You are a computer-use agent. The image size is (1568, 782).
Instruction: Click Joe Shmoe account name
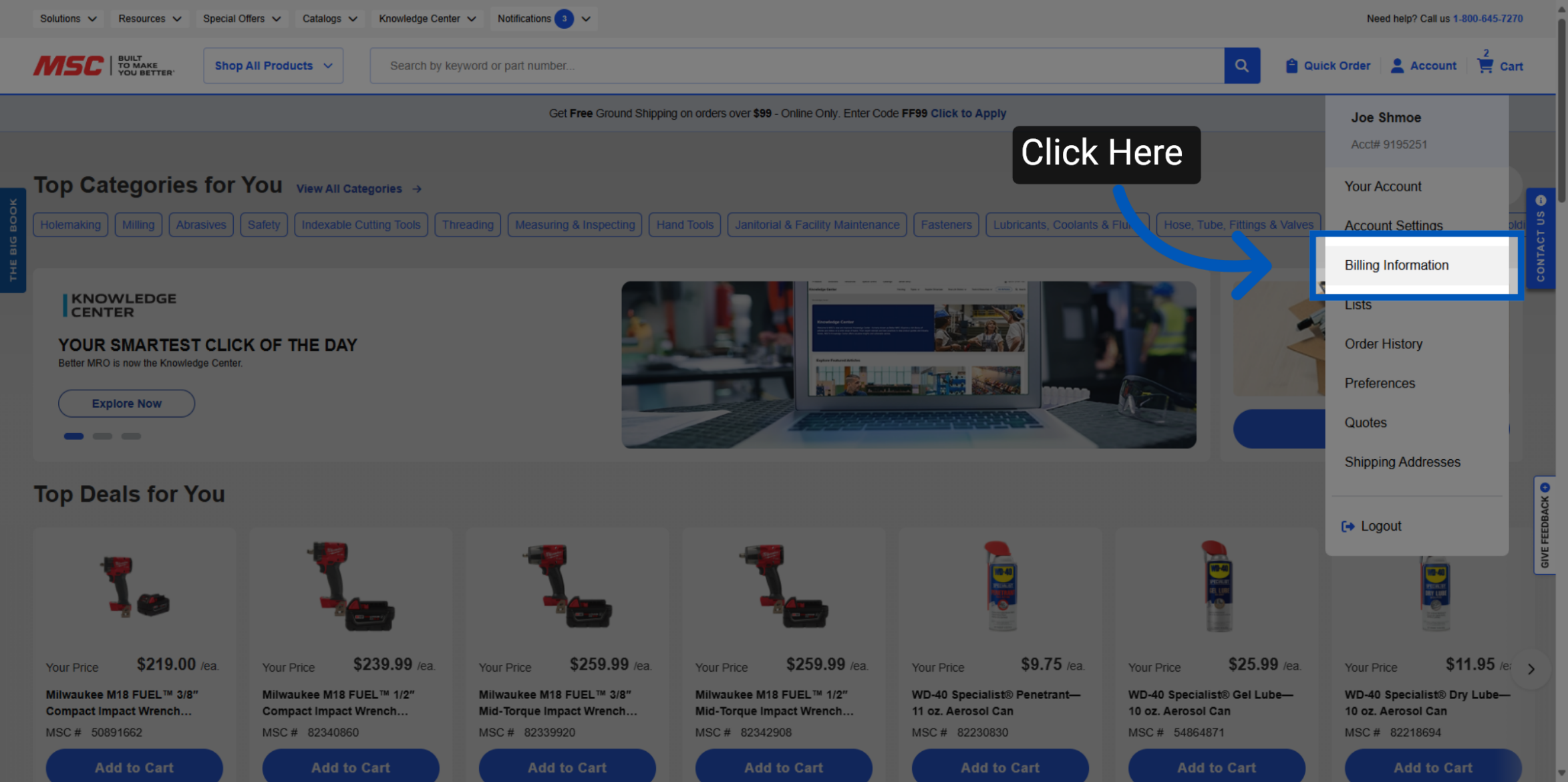coord(1386,118)
